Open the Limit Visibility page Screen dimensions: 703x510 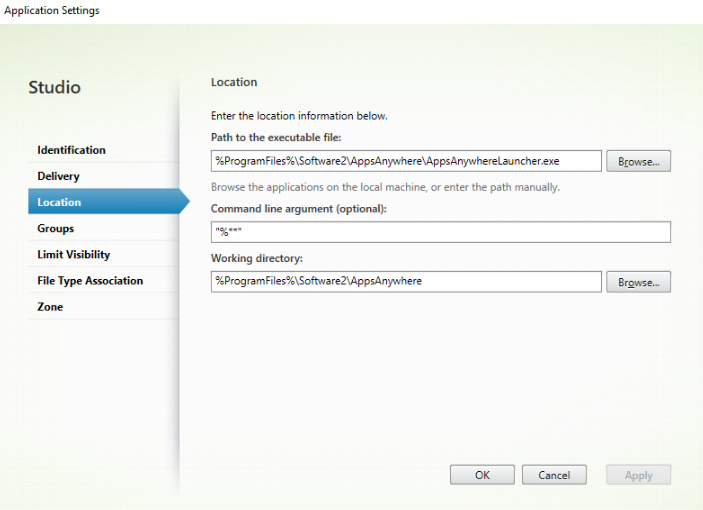74,254
